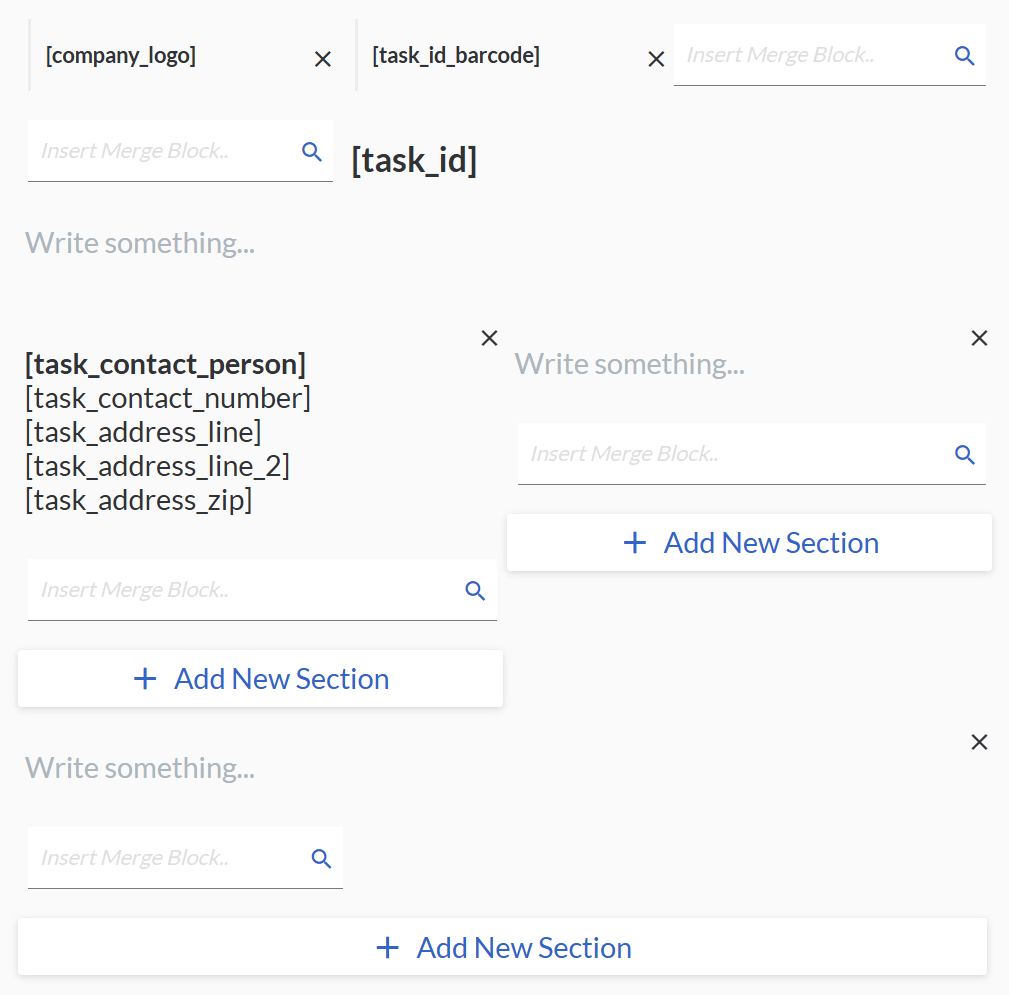Click search icon in bottom merge block field
Screen dimensions: 1009x995
click(x=321, y=859)
